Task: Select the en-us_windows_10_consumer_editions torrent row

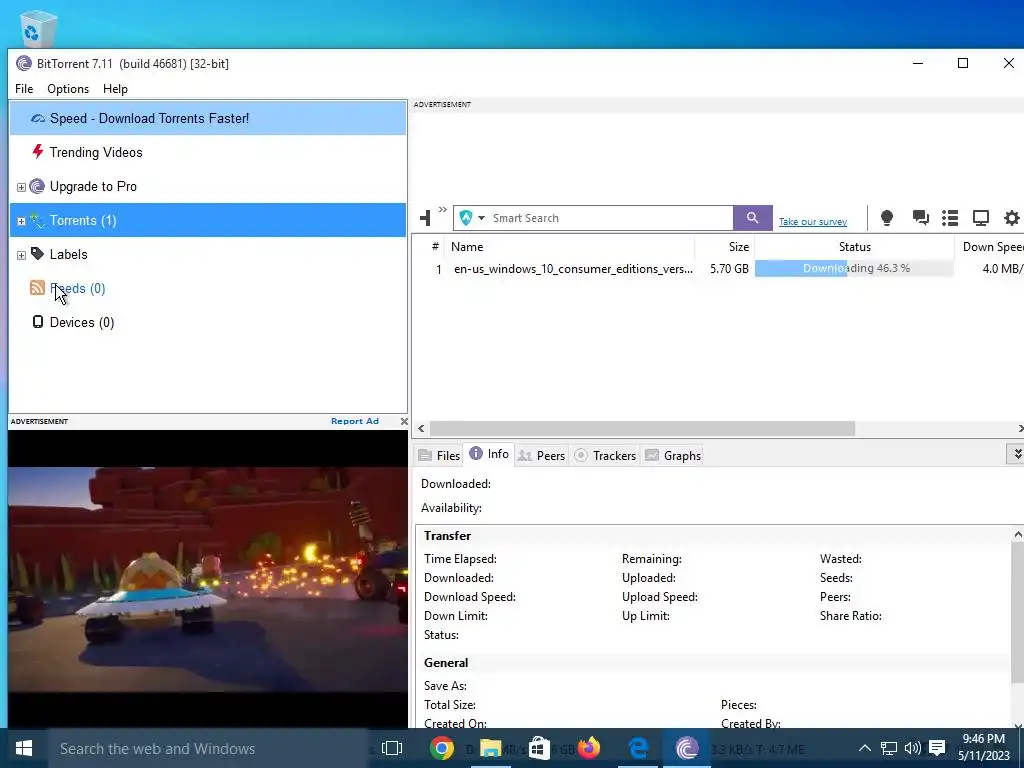Action: 718,268
